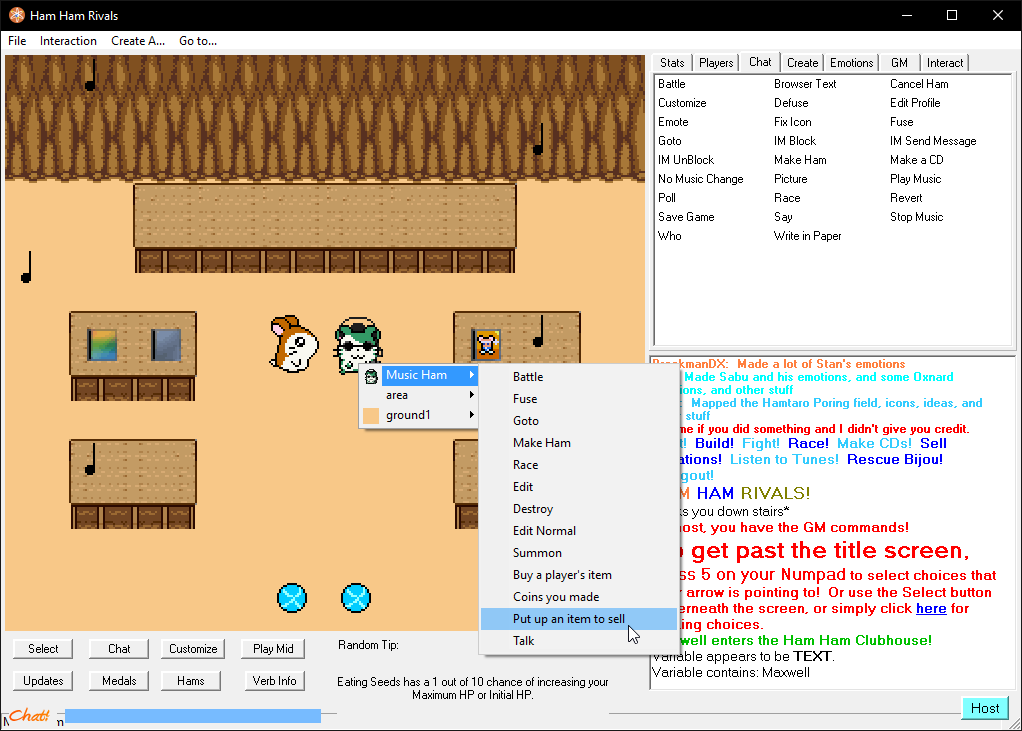Run the IM Send Message verb

click(x=933, y=141)
